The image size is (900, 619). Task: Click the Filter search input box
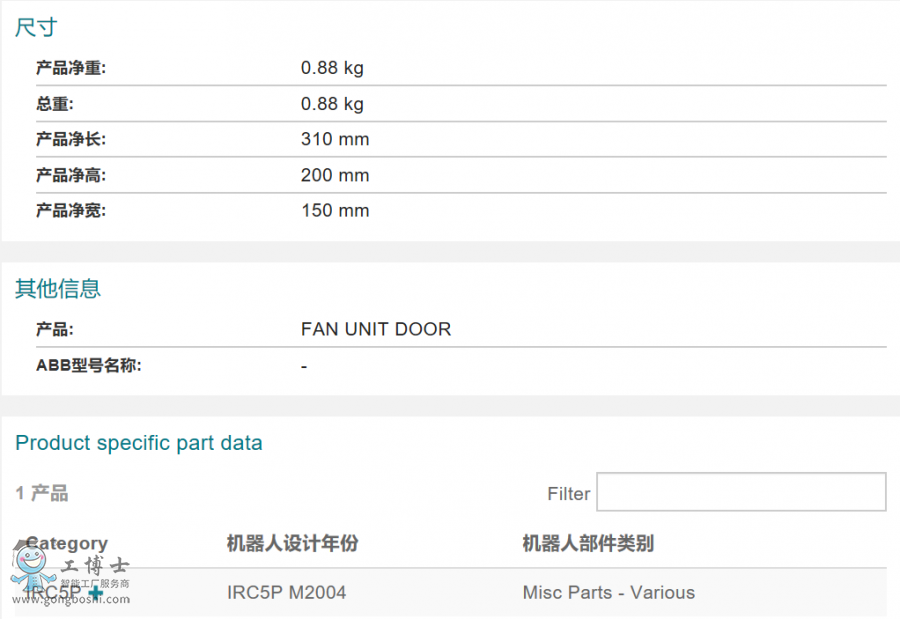click(741, 492)
